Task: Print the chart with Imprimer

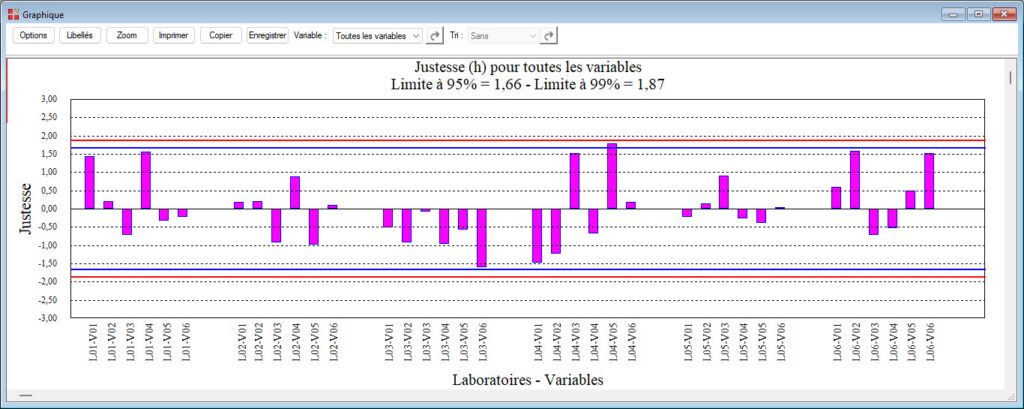Action: 174,35
